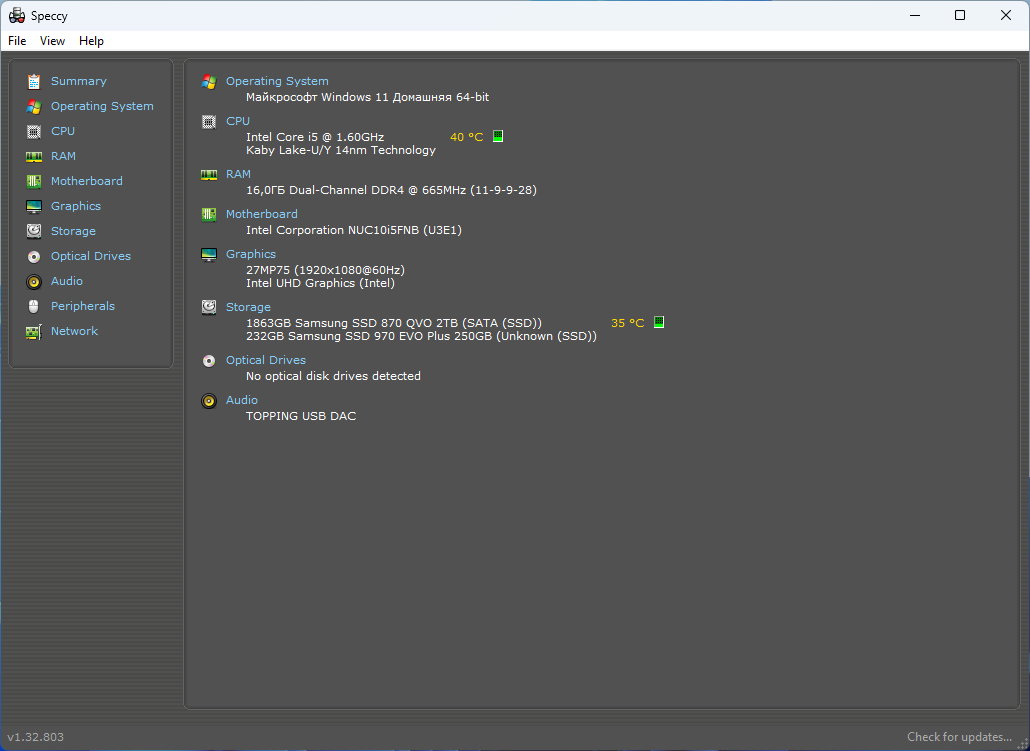
Task: Select Summary in the sidebar
Action: (x=78, y=81)
